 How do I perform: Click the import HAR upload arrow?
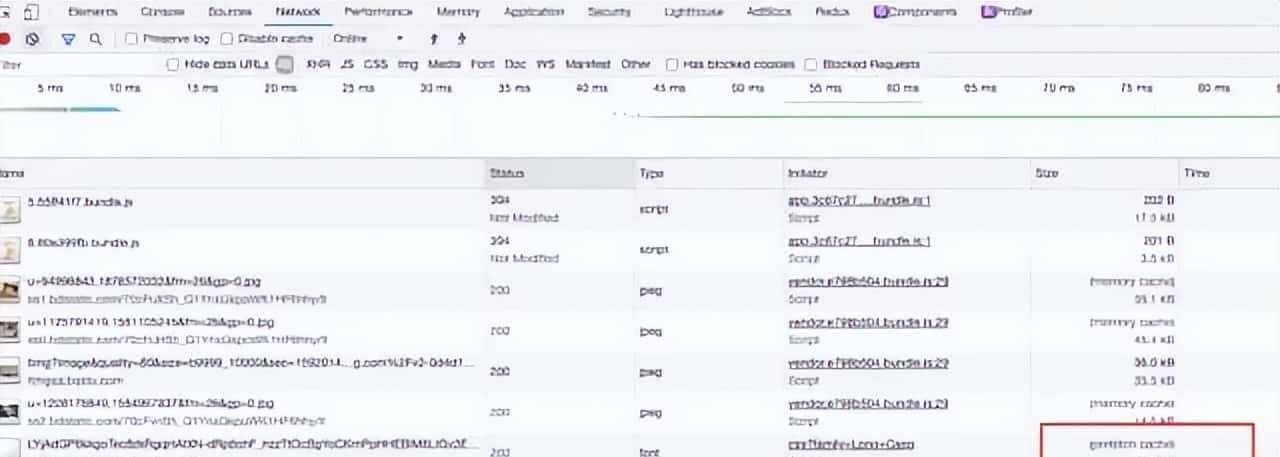pyautogui.click(x=433, y=39)
